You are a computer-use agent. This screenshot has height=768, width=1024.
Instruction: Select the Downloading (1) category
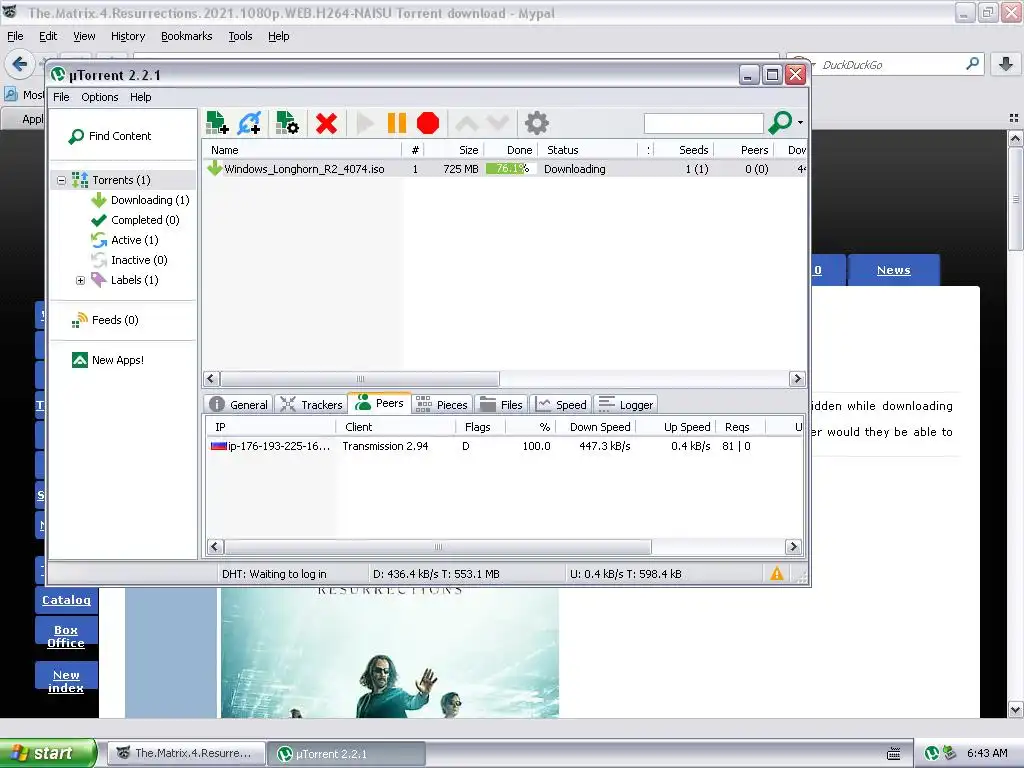coord(150,200)
